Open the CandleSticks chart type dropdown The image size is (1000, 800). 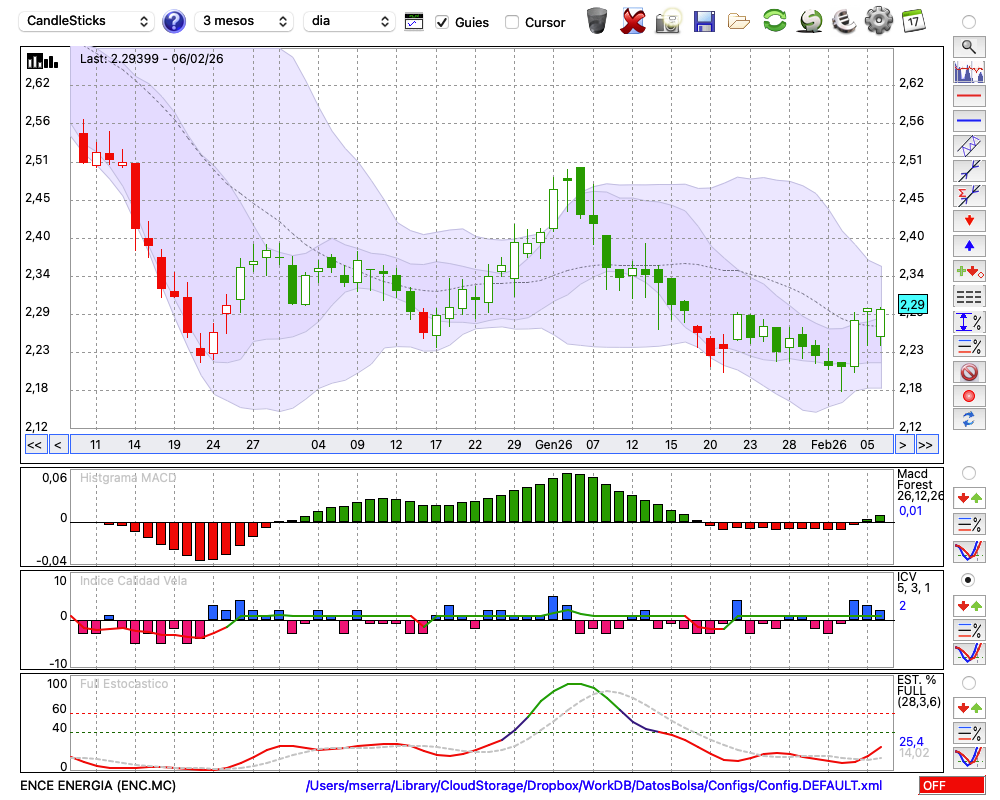[x=87, y=21]
